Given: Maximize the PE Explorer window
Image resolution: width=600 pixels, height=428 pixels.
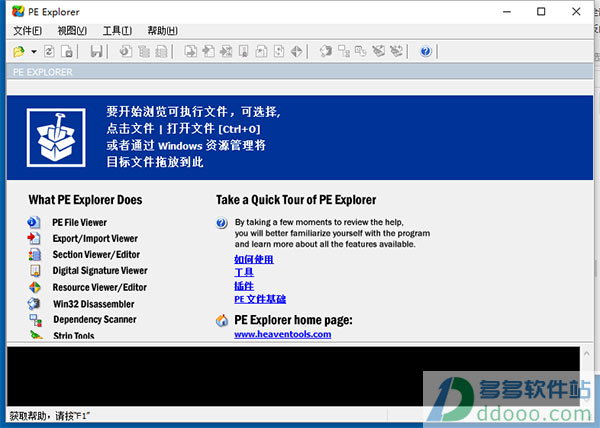Looking at the screenshot, I should (541, 11).
